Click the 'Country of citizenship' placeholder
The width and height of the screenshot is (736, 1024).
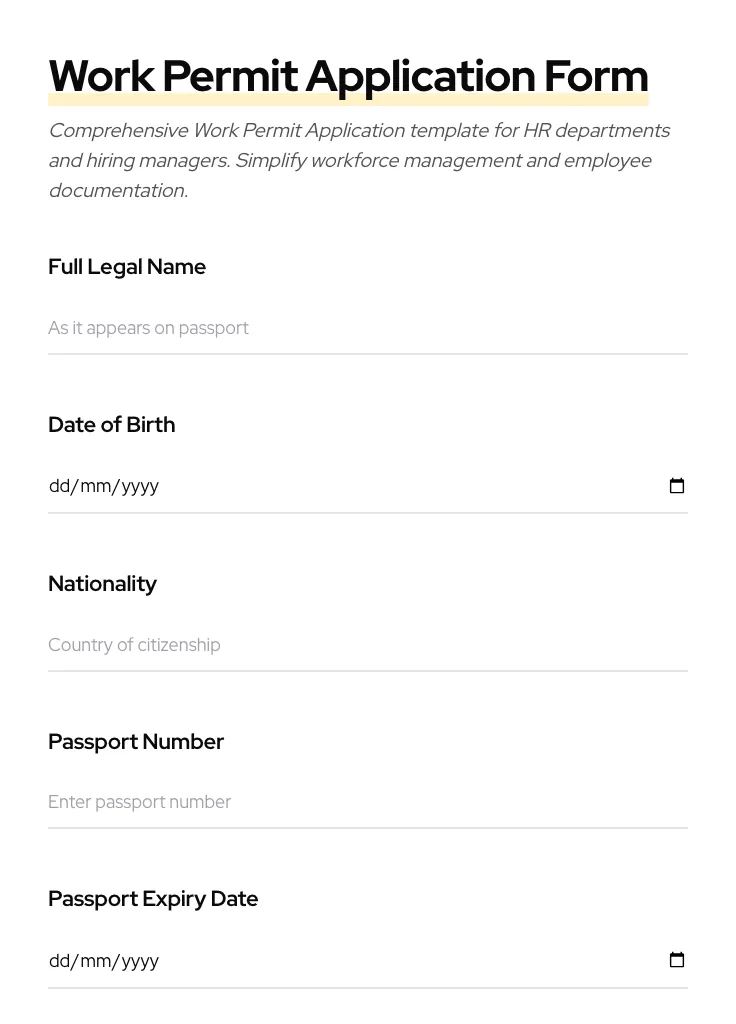tap(134, 645)
